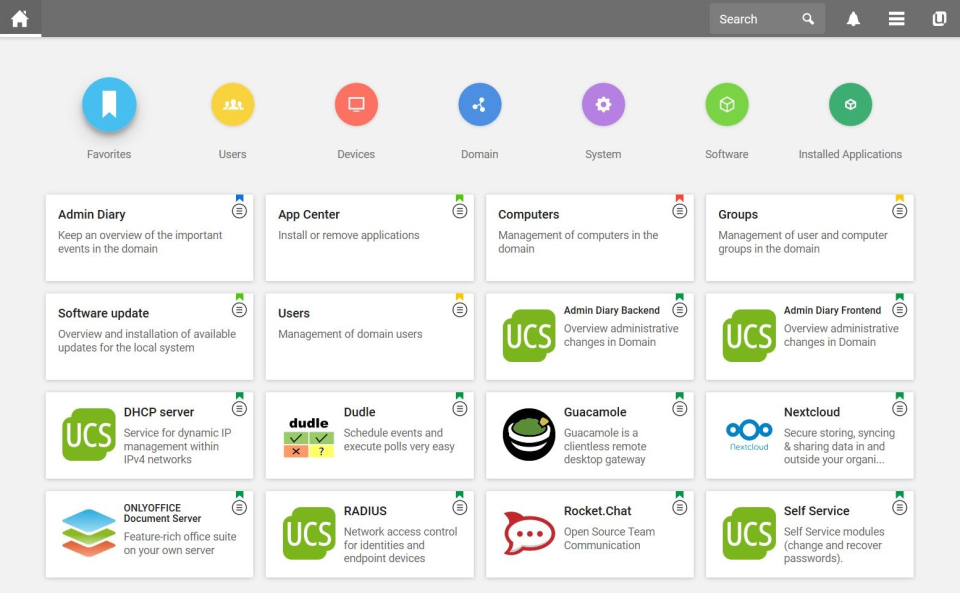The image size is (960, 593).
Task: Open the Domain category icon
Action: pos(479,103)
